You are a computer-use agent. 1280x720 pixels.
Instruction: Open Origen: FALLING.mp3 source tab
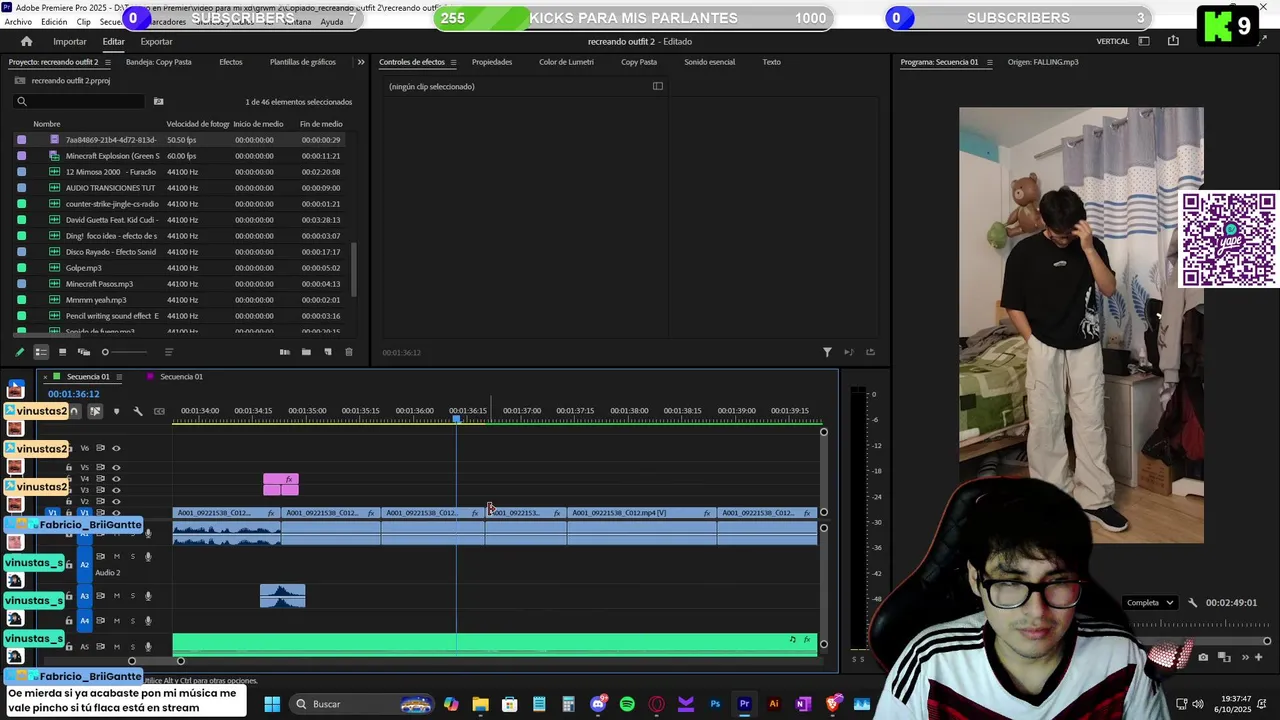[1042, 62]
